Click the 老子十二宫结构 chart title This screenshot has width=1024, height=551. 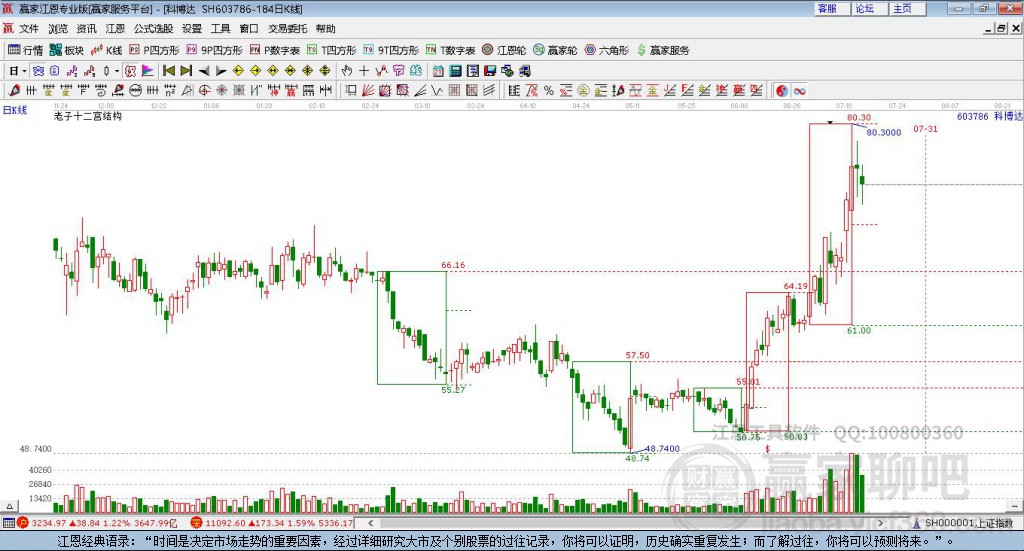coord(88,116)
